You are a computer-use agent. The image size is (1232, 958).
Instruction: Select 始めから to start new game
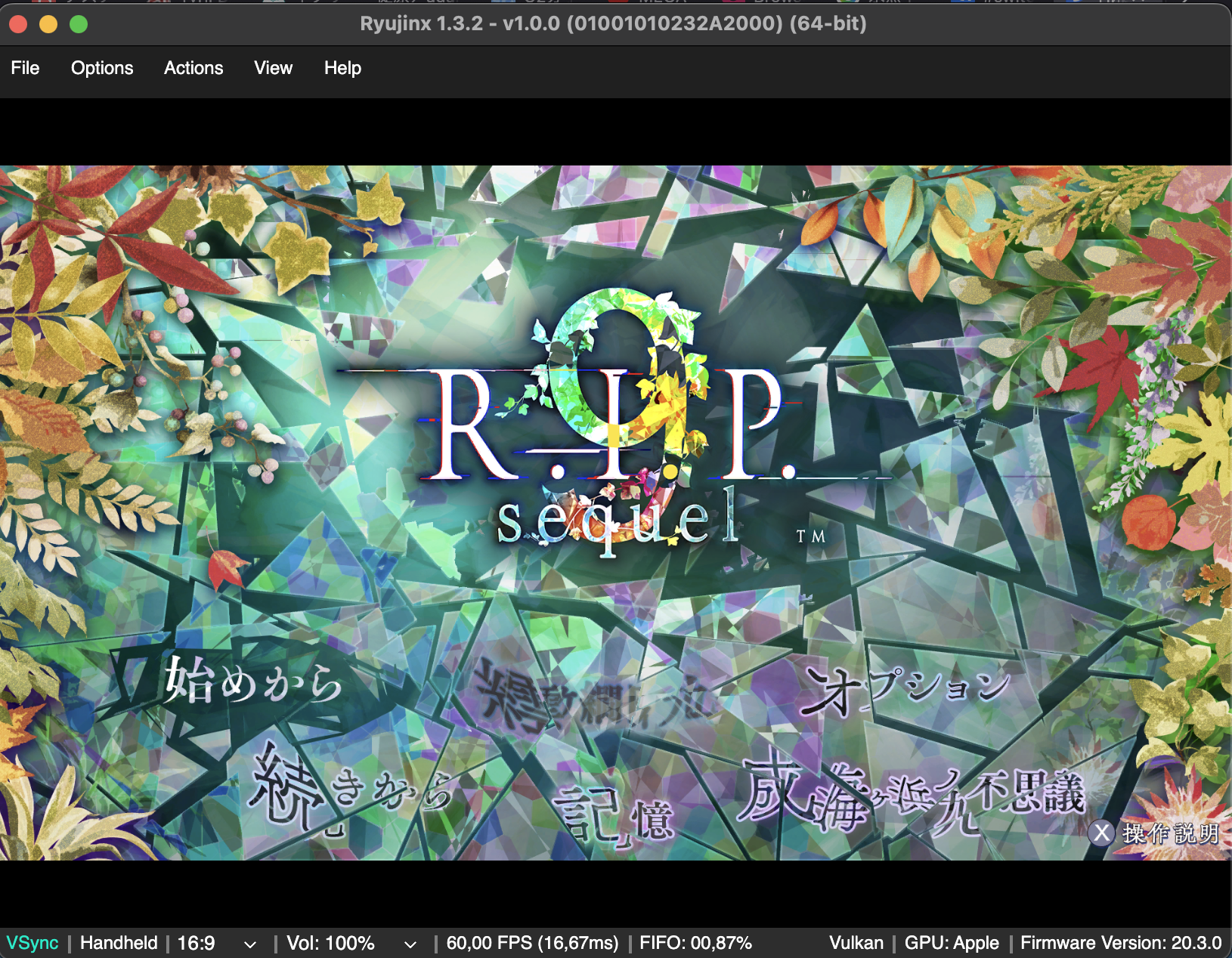[x=253, y=681]
